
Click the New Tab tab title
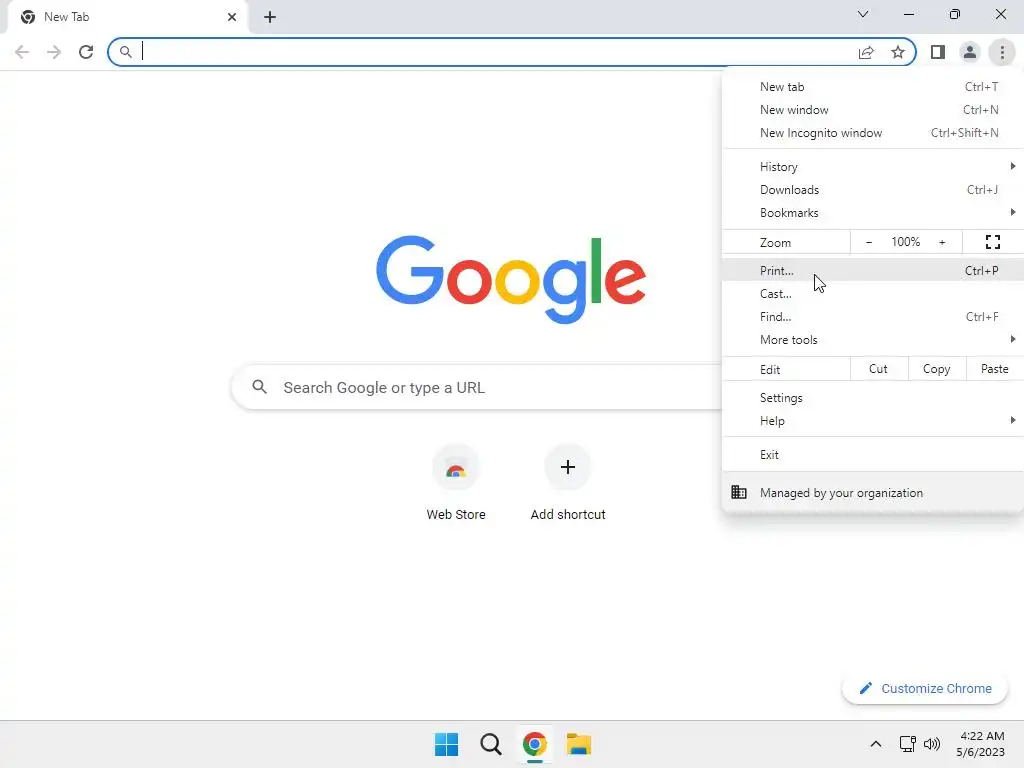point(67,17)
